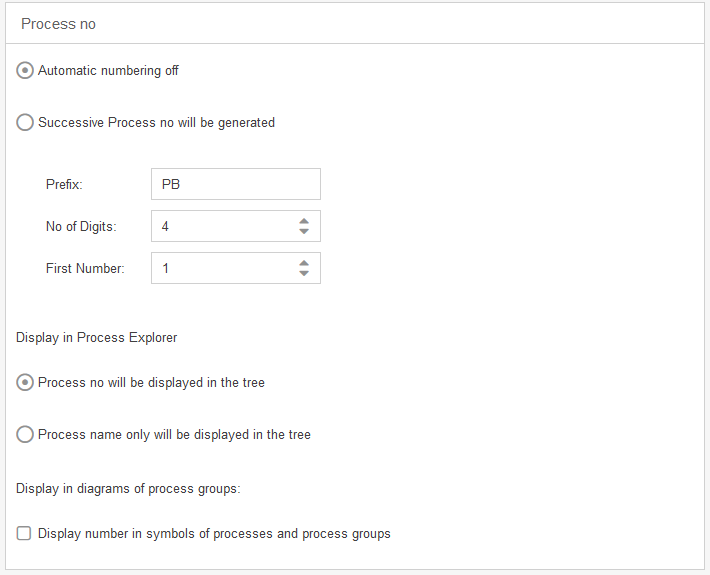Click the Display in Process Explorer heading
This screenshot has width=710, height=575.
point(97,337)
